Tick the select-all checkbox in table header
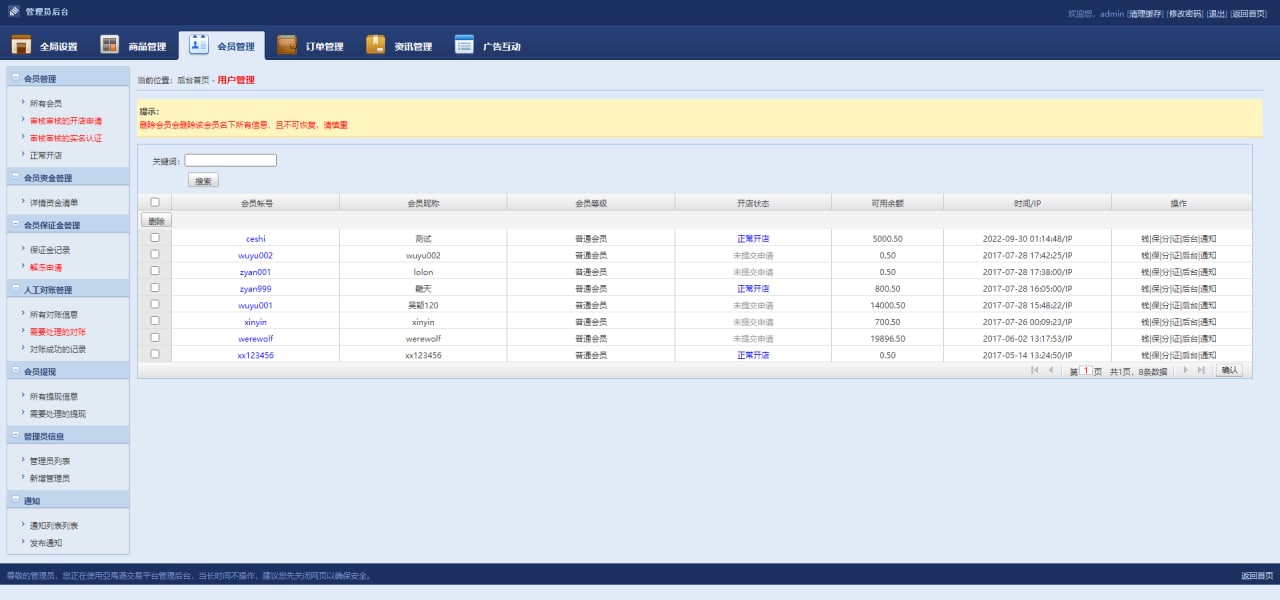This screenshot has width=1280, height=600. [x=155, y=202]
